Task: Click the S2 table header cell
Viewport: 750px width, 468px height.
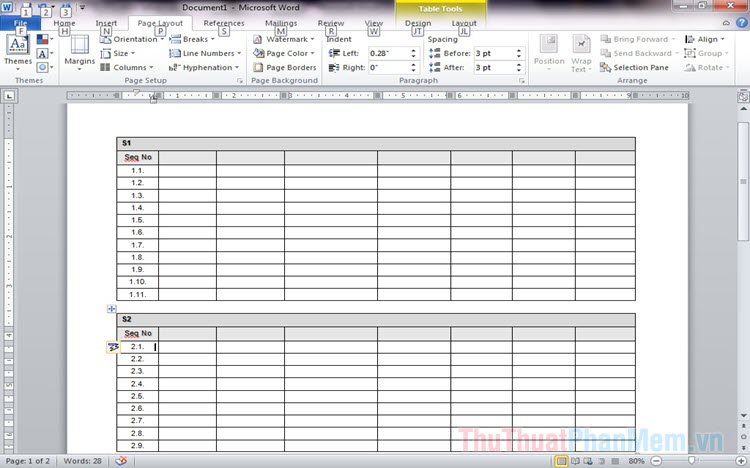Action: point(376,320)
